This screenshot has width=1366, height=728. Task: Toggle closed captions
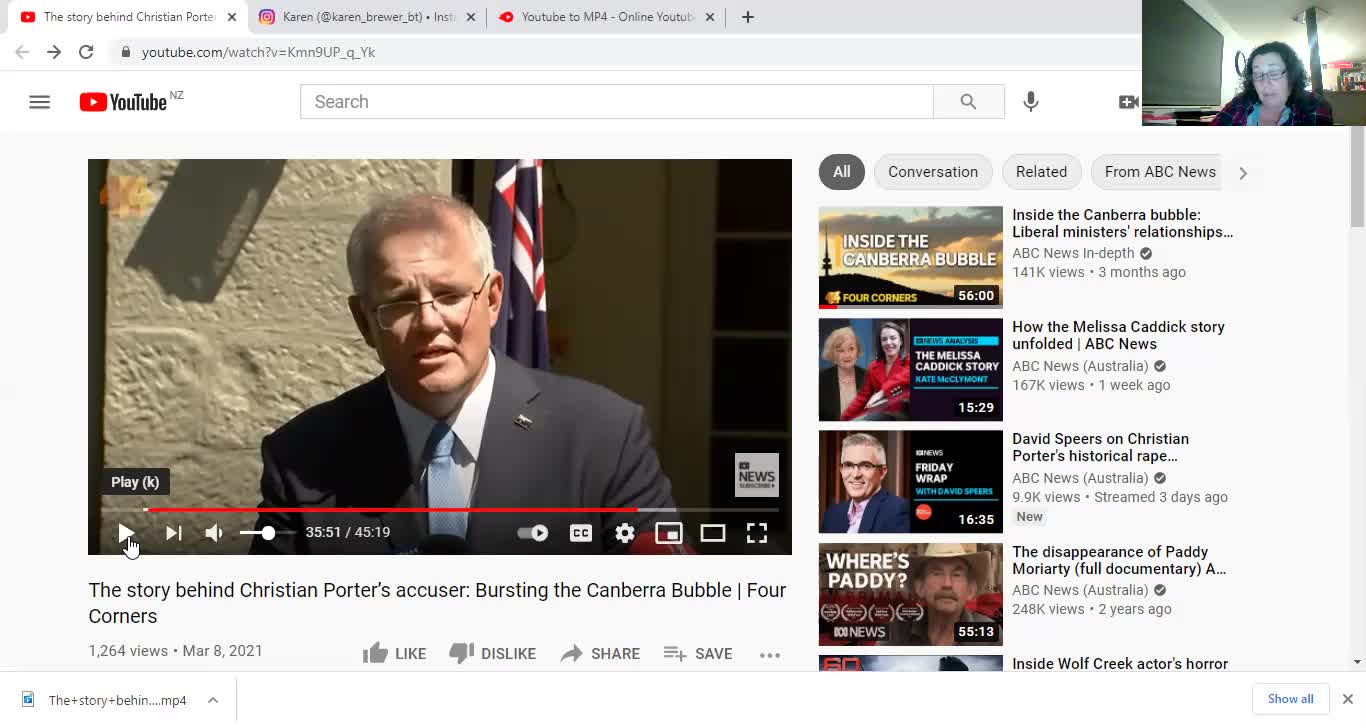tap(581, 533)
